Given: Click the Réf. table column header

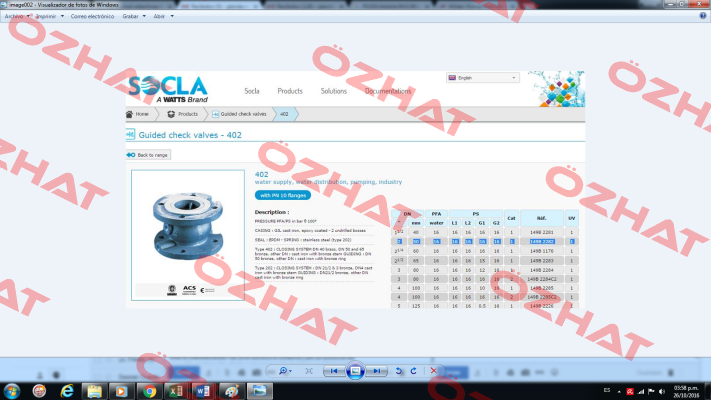Looking at the screenshot, I should click(541, 219).
